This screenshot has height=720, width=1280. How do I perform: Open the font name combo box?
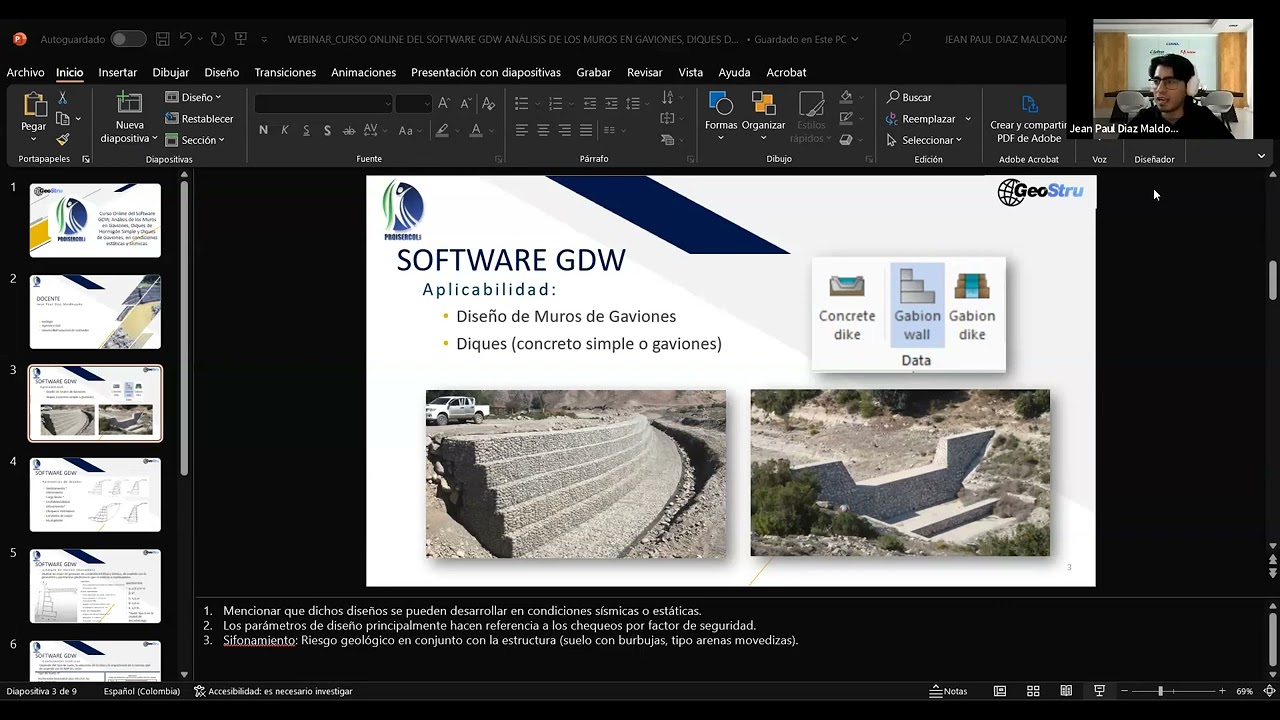[x=323, y=104]
